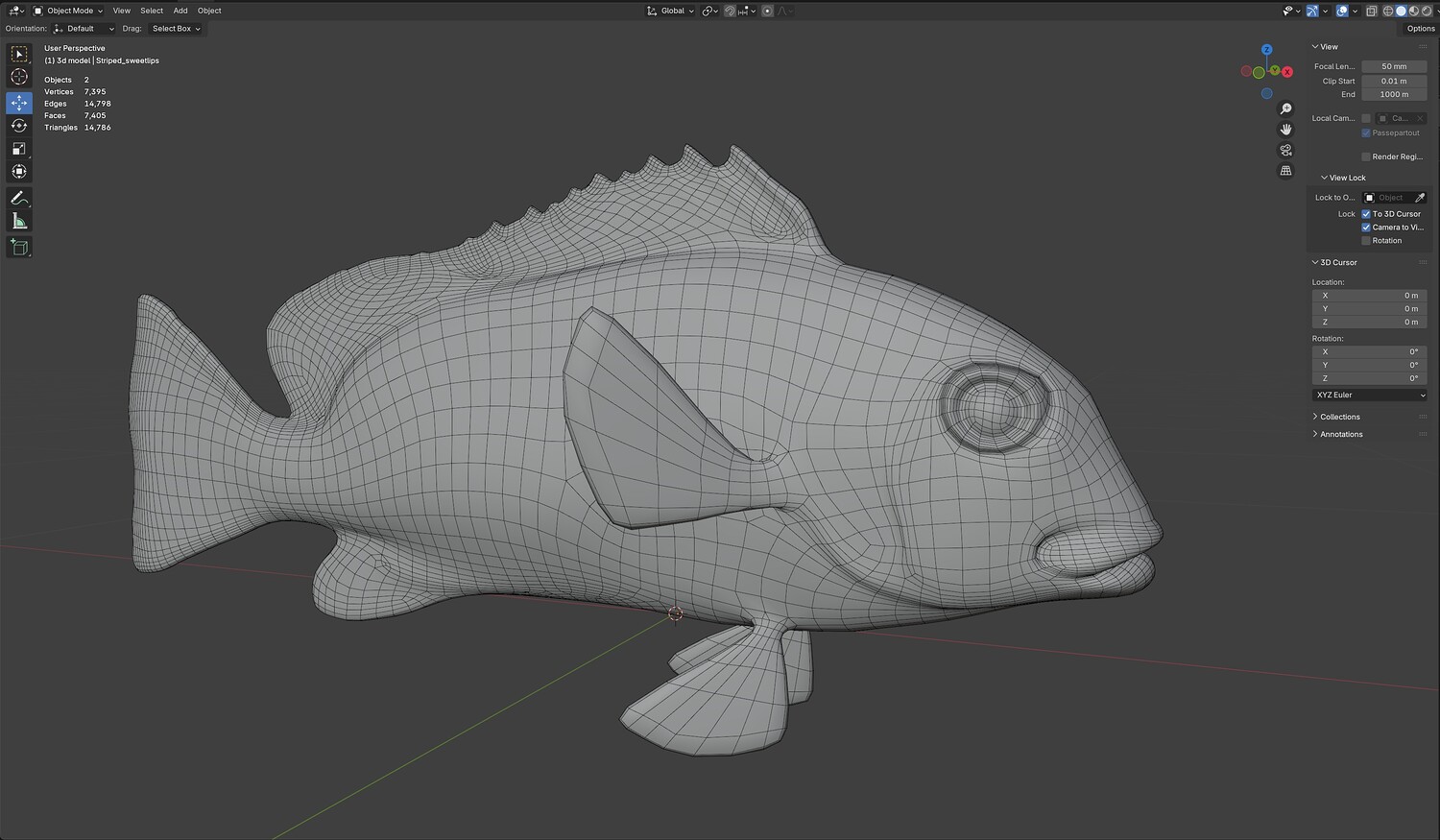Click the 3D Cursor Location X field
This screenshot has height=840, width=1440.
[x=1369, y=296]
